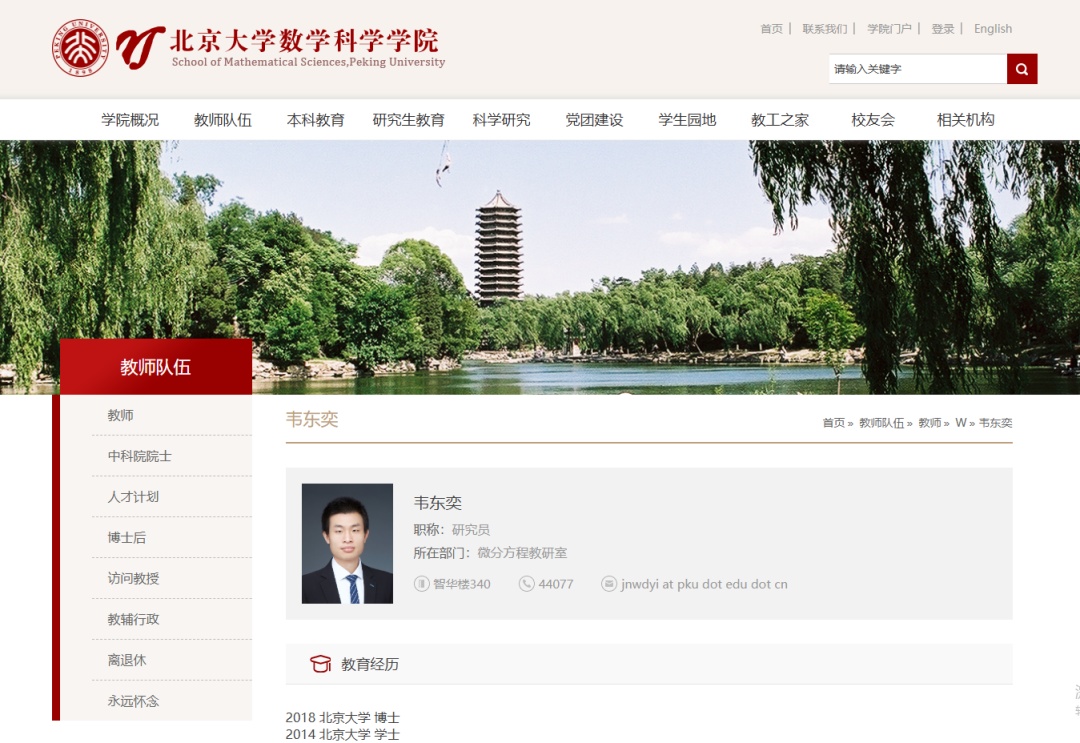The height and width of the screenshot is (743, 1080).
Task: Open the 教师 sidebar entry
Action: click(x=121, y=415)
